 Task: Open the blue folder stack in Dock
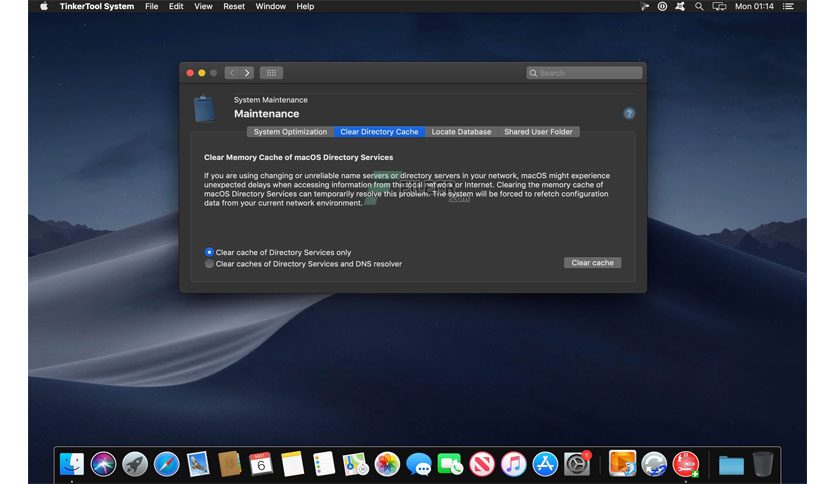[x=731, y=465]
